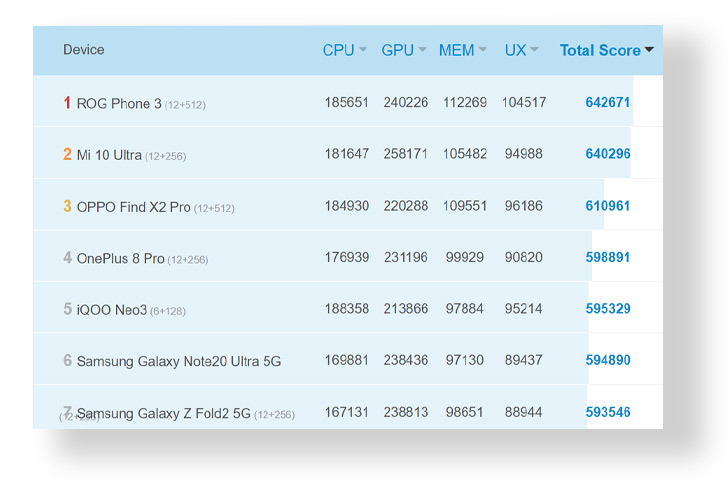728x494 pixels.
Task: Click the orange rank number 2
Action: (67, 154)
